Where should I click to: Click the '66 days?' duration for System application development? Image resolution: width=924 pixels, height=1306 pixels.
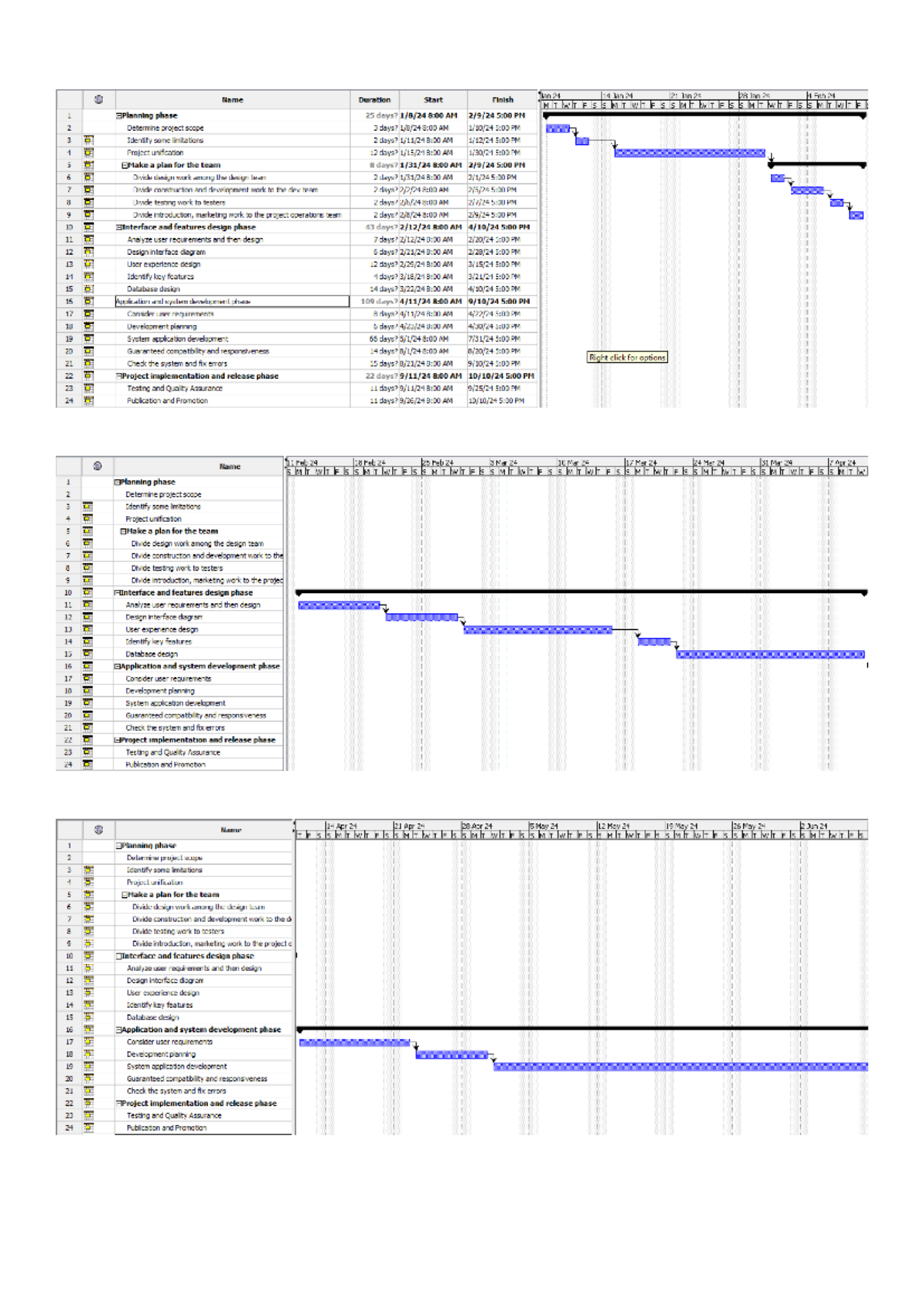(x=374, y=339)
